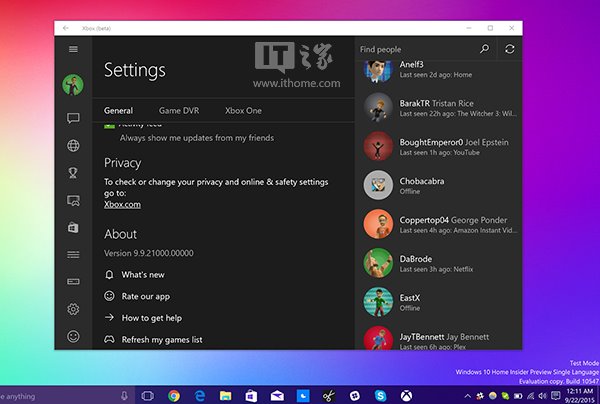Select BarakTR Tristan Rice in friends list
The width and height of the screenshot is (600, 404).
coord(439,108)
